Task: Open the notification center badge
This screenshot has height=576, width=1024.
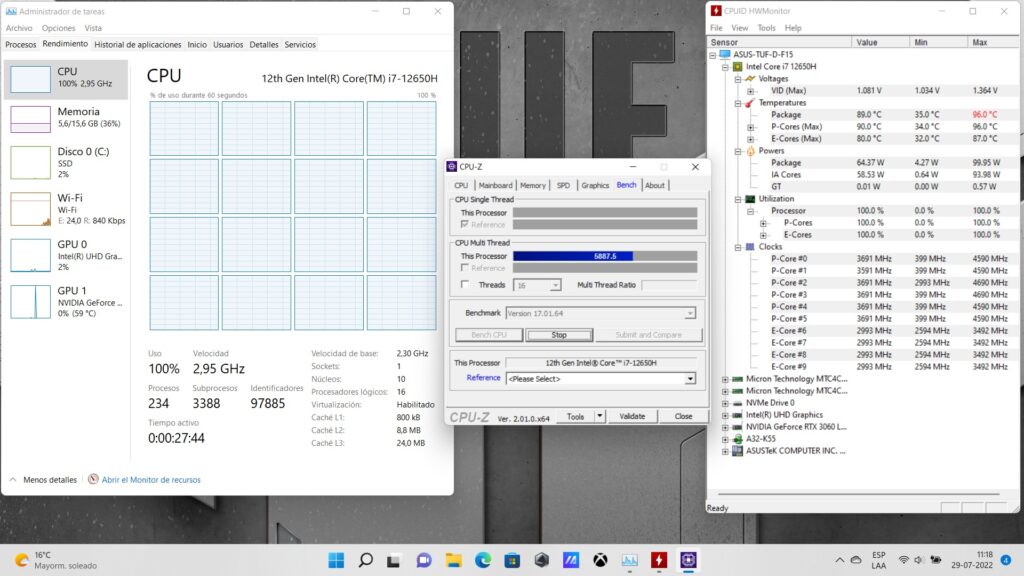Action: [x=1006, y=560]
